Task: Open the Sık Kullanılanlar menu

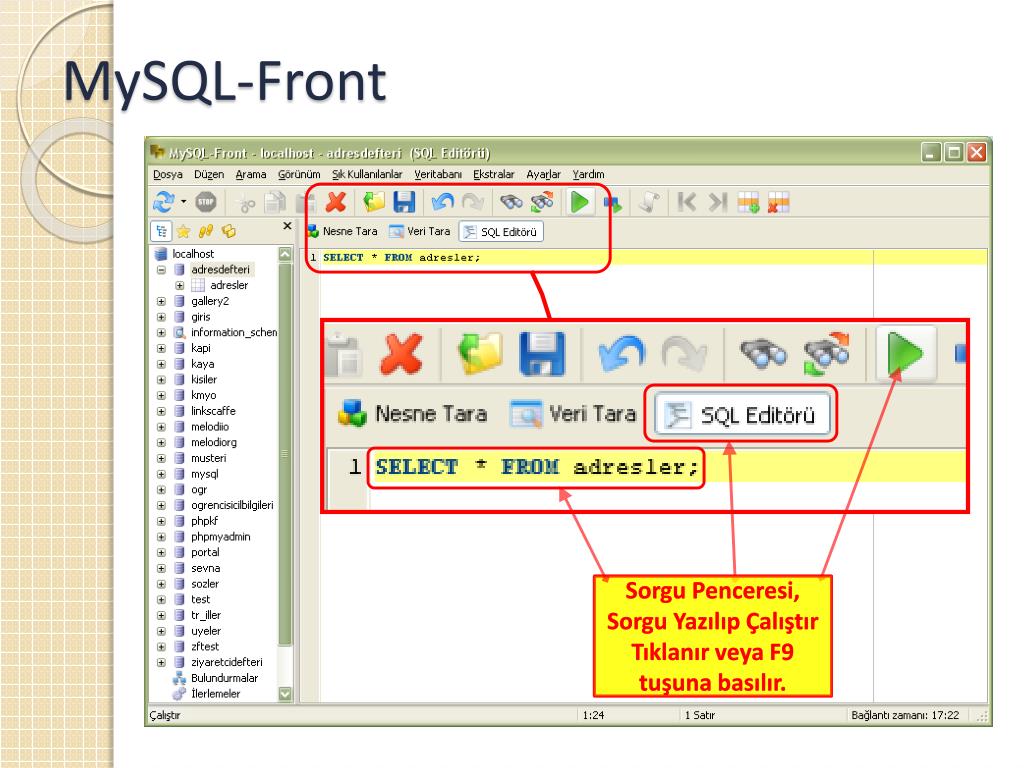Action: coord(367,174)
